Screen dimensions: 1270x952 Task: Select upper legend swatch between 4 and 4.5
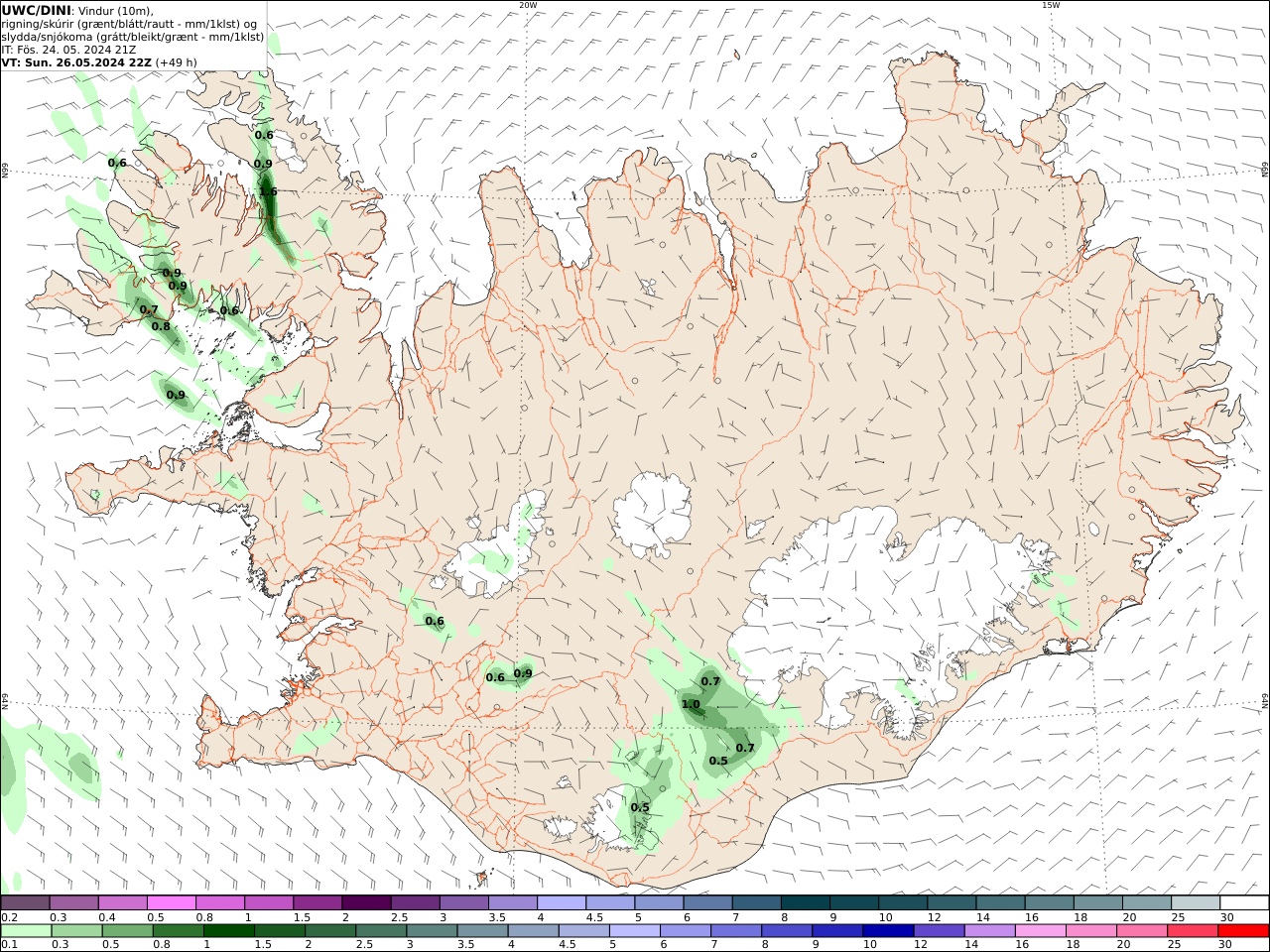tap(562, 903)
